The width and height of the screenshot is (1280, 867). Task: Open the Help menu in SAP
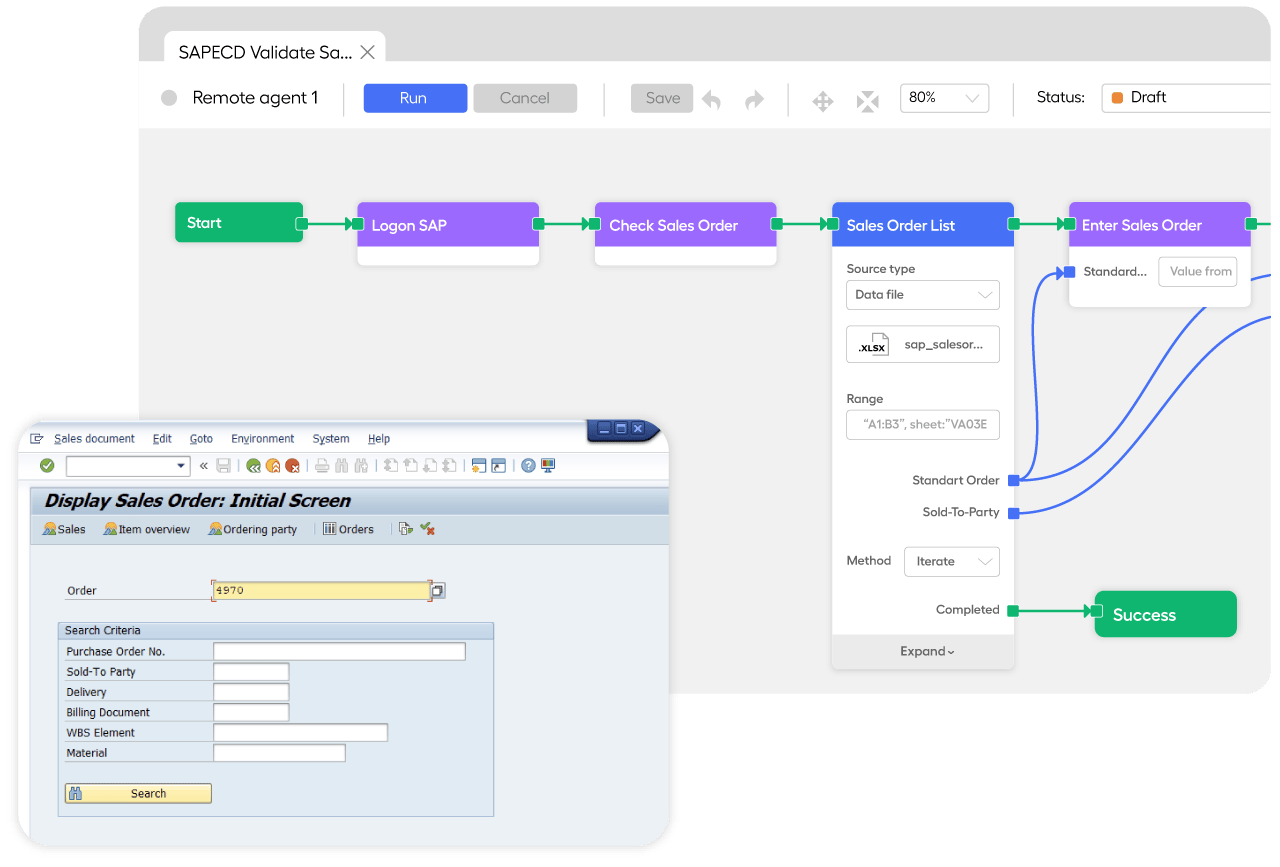pos(379,439)
